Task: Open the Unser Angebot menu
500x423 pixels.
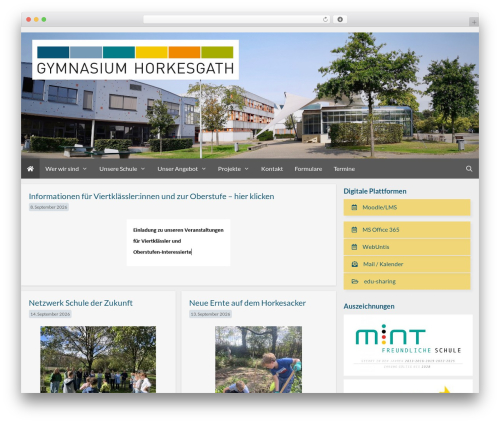Action: click(178, 169)
